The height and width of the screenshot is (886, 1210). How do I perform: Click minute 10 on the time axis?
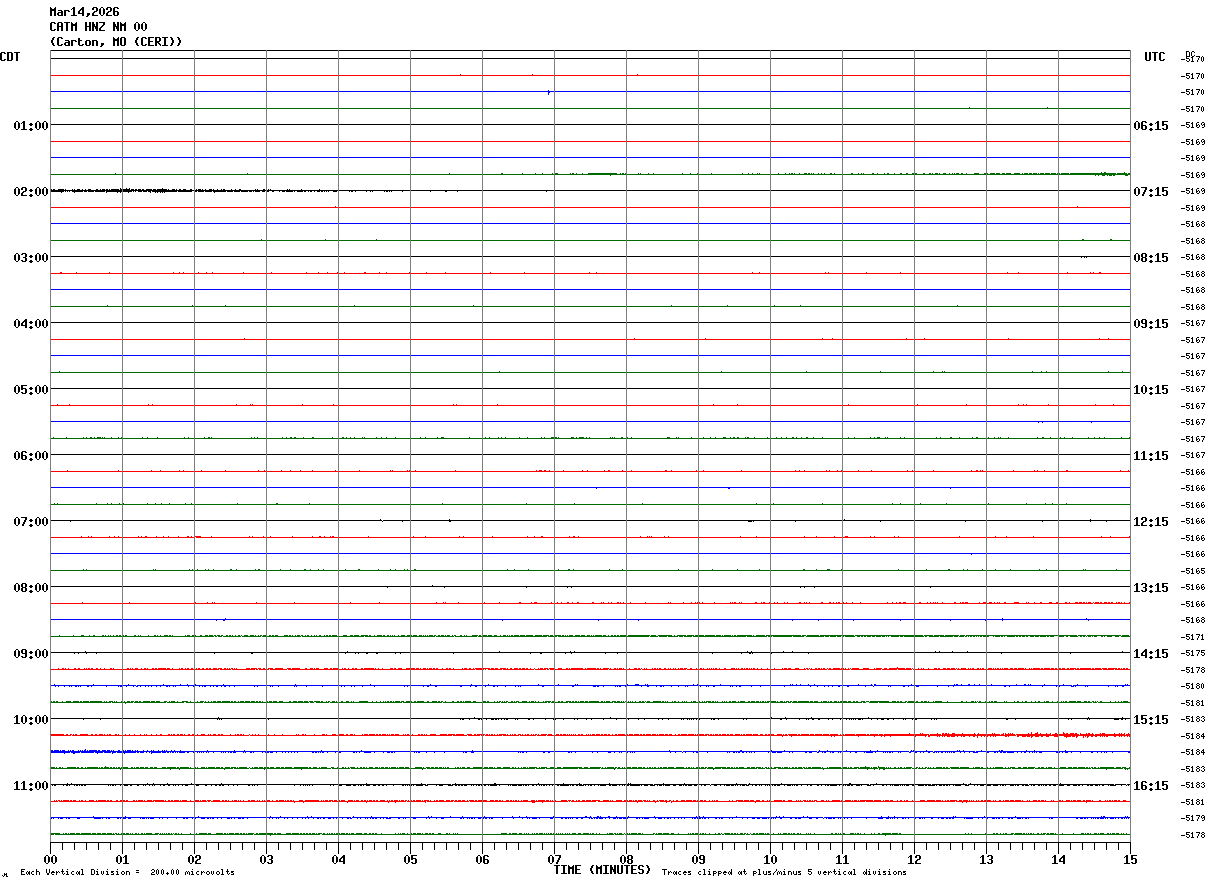(x=770, y=859)
